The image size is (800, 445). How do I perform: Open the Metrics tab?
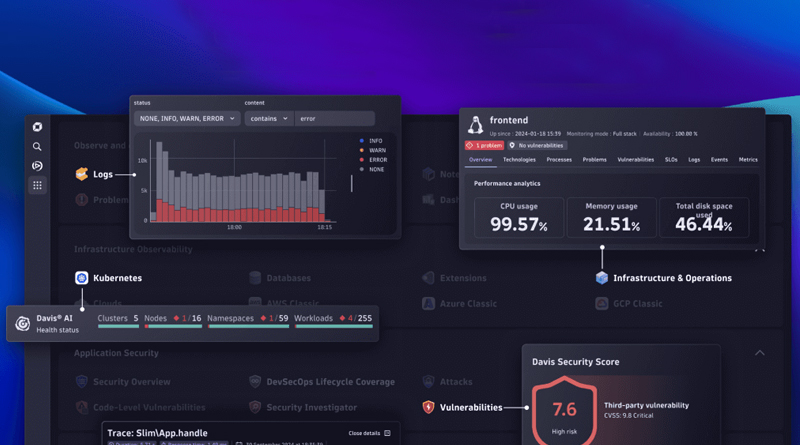pyautogui.click(x=748, y=160)
